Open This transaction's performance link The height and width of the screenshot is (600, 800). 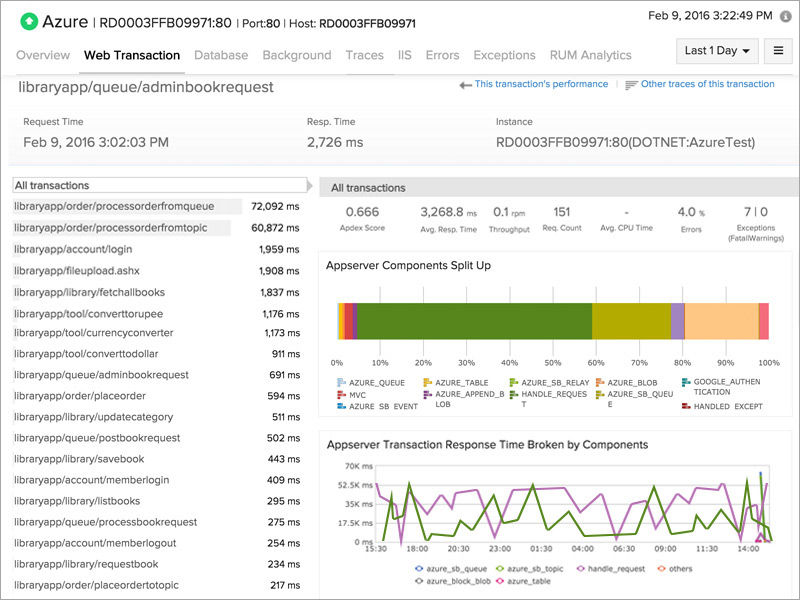click(541, 85)
